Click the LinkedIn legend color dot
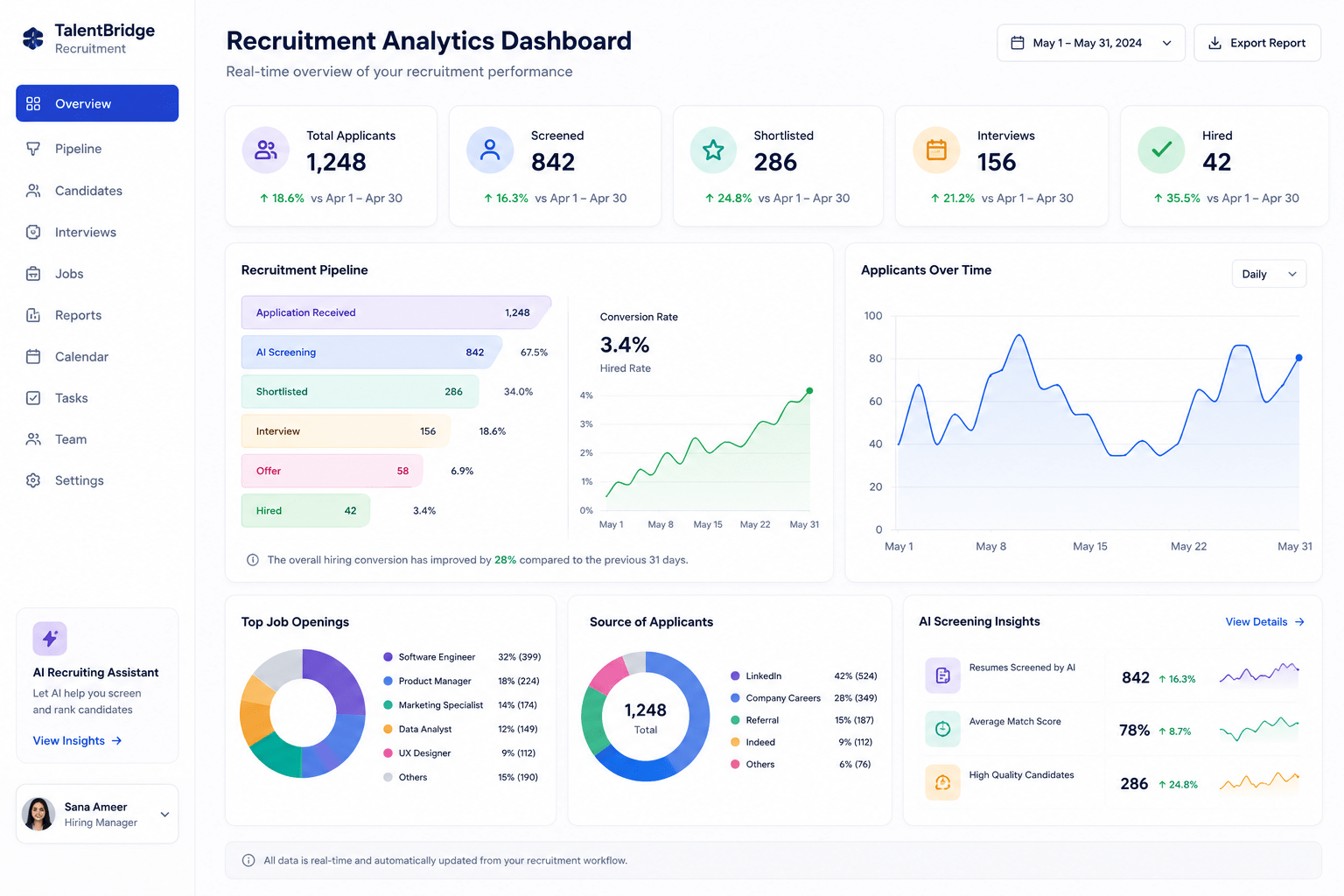The width and height of the screenshot is (1344, 896). (x=735, y=675)
